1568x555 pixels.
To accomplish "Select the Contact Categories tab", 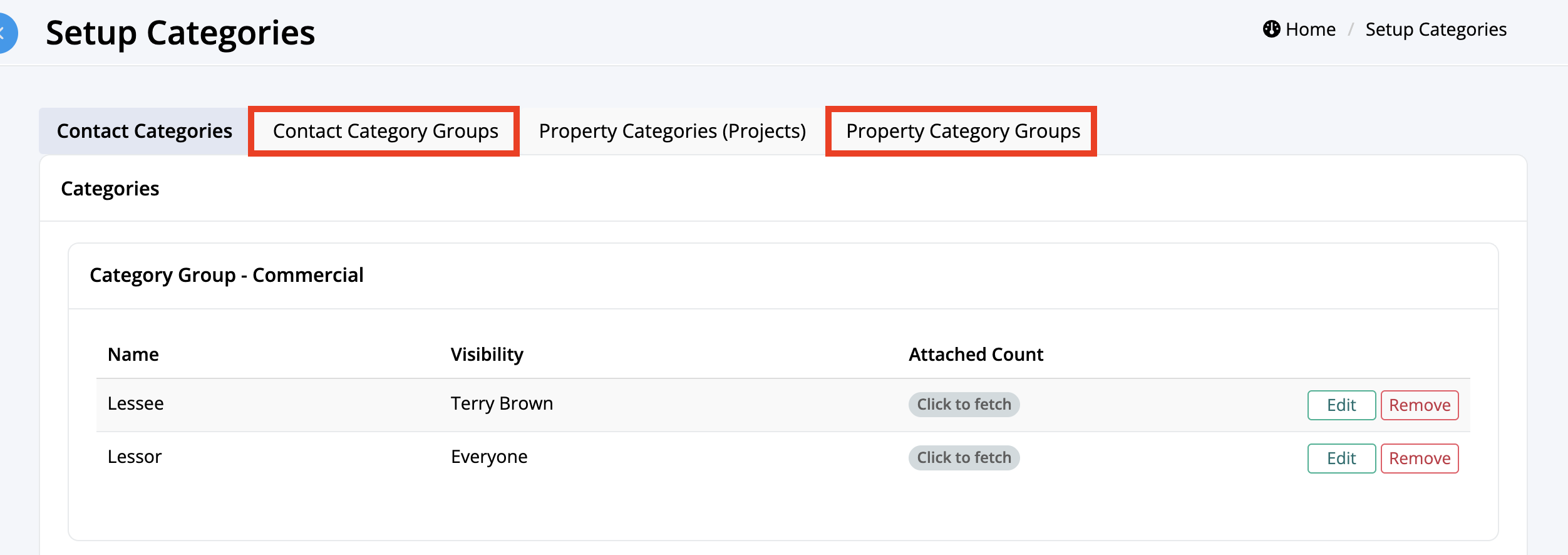I will pos(144,131).
